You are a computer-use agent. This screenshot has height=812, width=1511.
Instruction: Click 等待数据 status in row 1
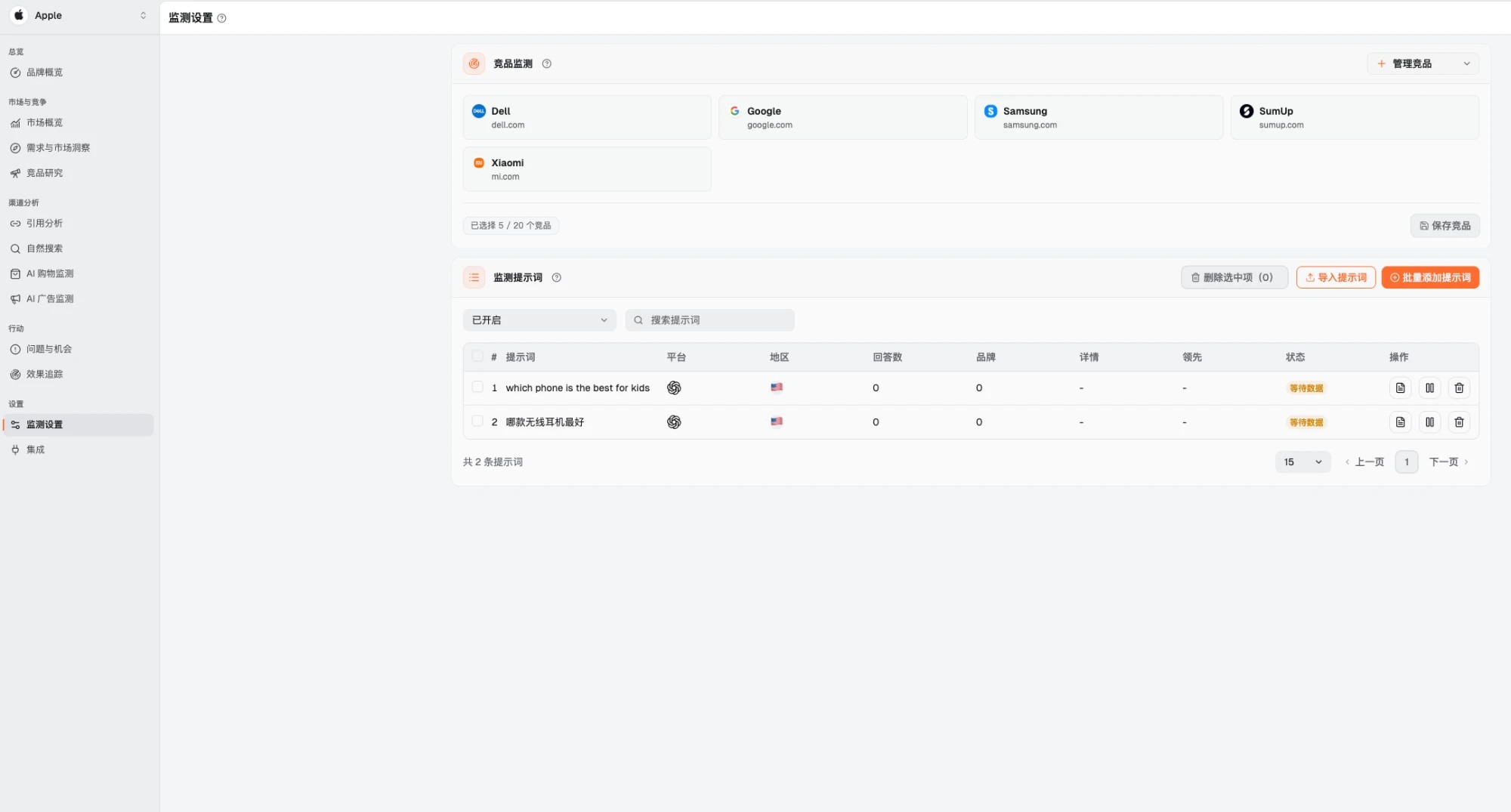point(1306,388)
